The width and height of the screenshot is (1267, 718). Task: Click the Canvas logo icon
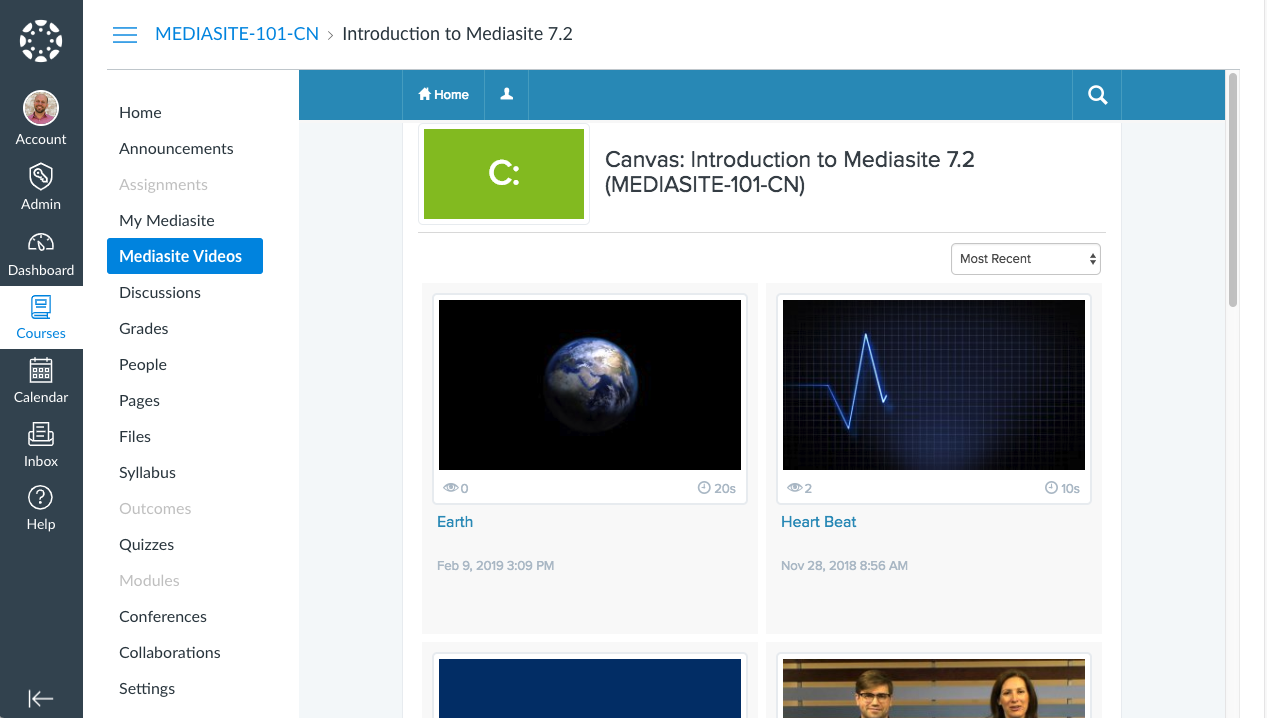[41, 41]
